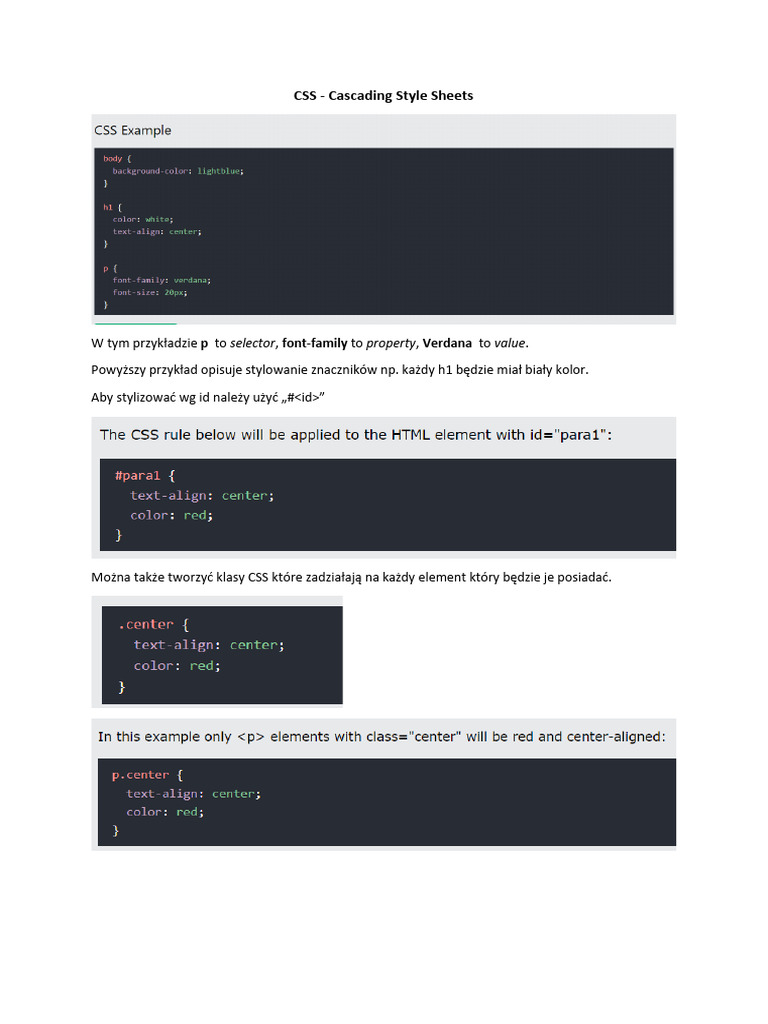Click the "color: white;" code line

(x=143, y=219)
